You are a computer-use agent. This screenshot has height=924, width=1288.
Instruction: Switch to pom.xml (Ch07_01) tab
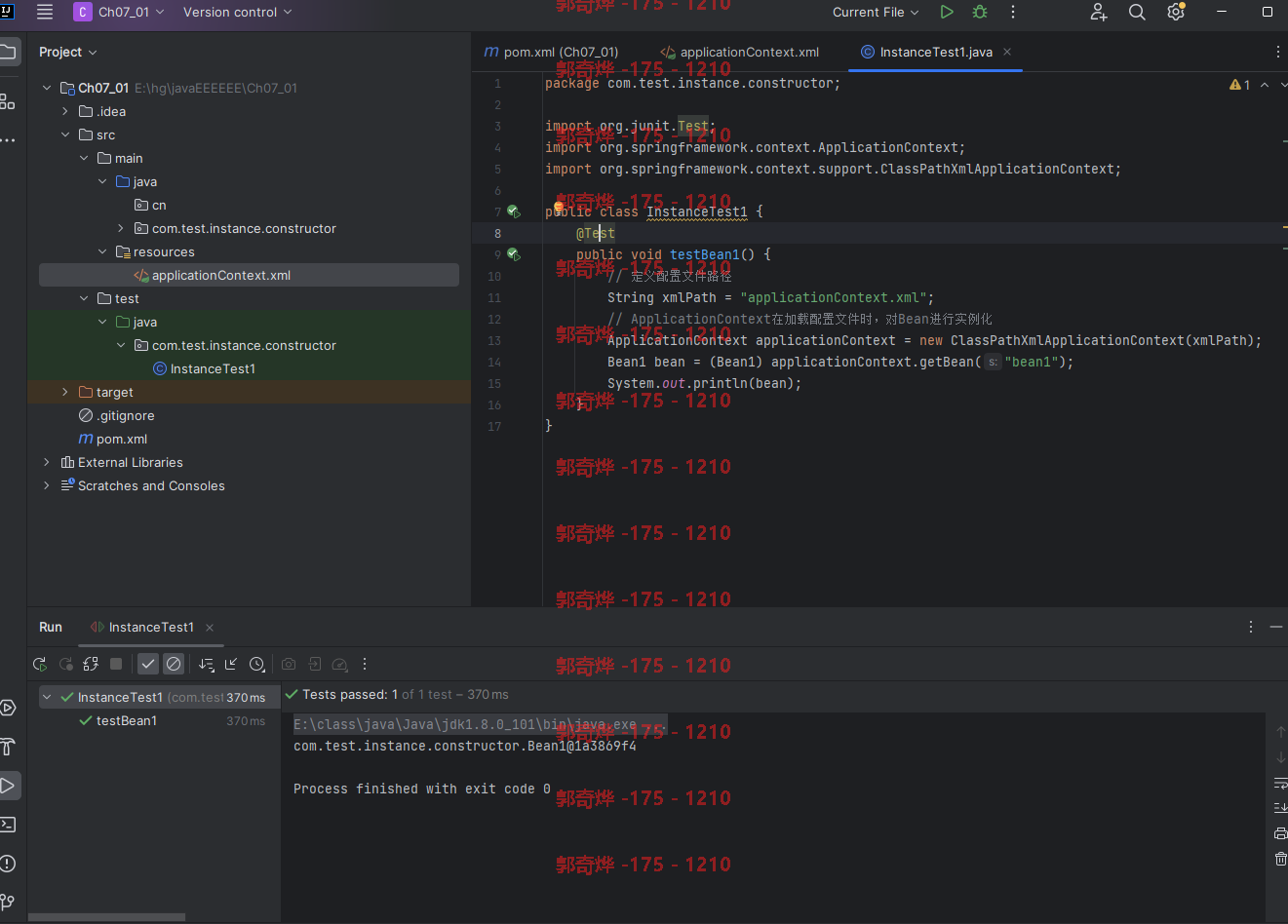click(x=552, y=52)
